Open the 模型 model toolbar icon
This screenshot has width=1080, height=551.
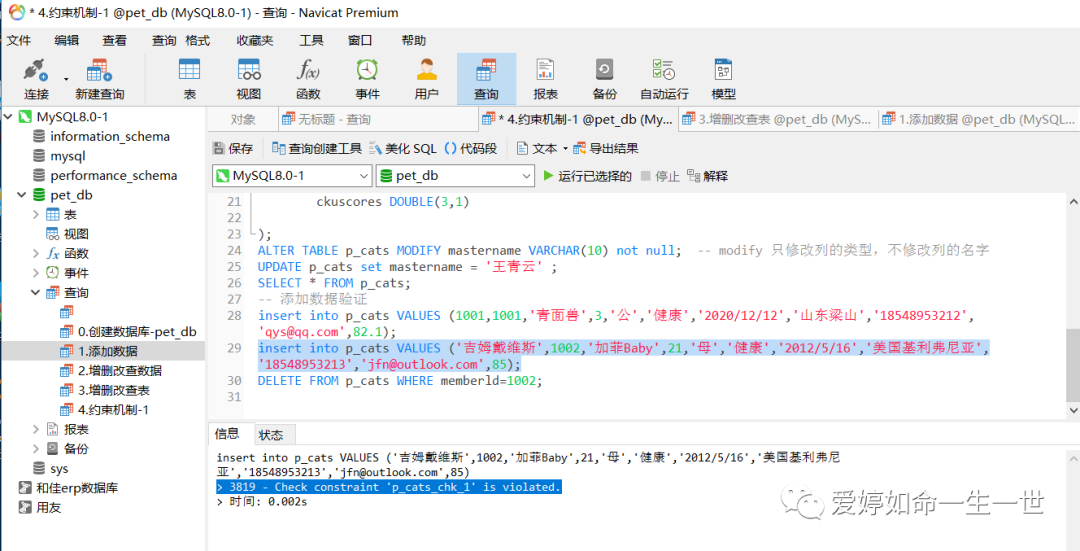(x=723, y=79)
